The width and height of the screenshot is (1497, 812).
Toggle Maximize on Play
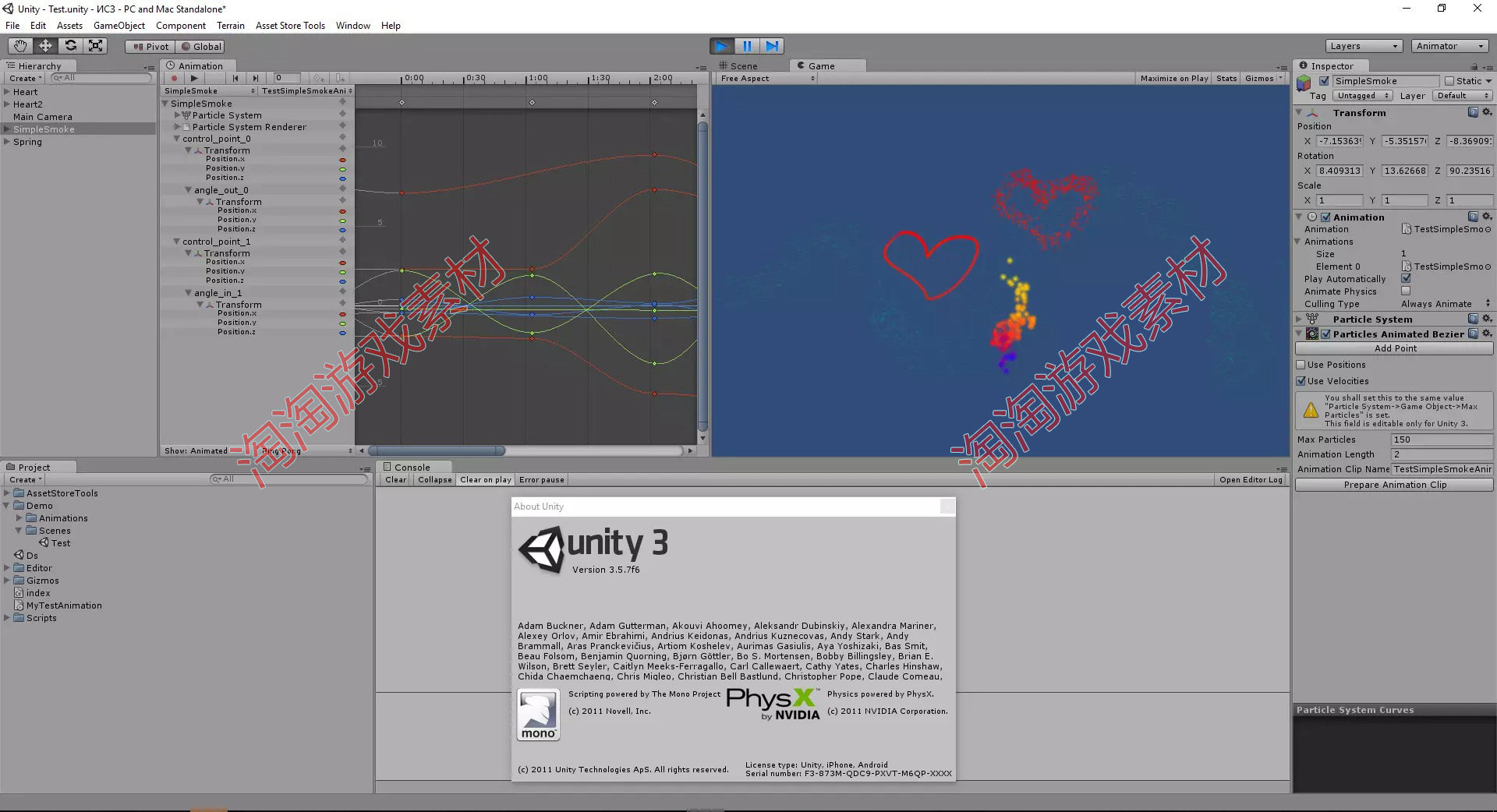pyautogui.click(x=1173, y=78)
